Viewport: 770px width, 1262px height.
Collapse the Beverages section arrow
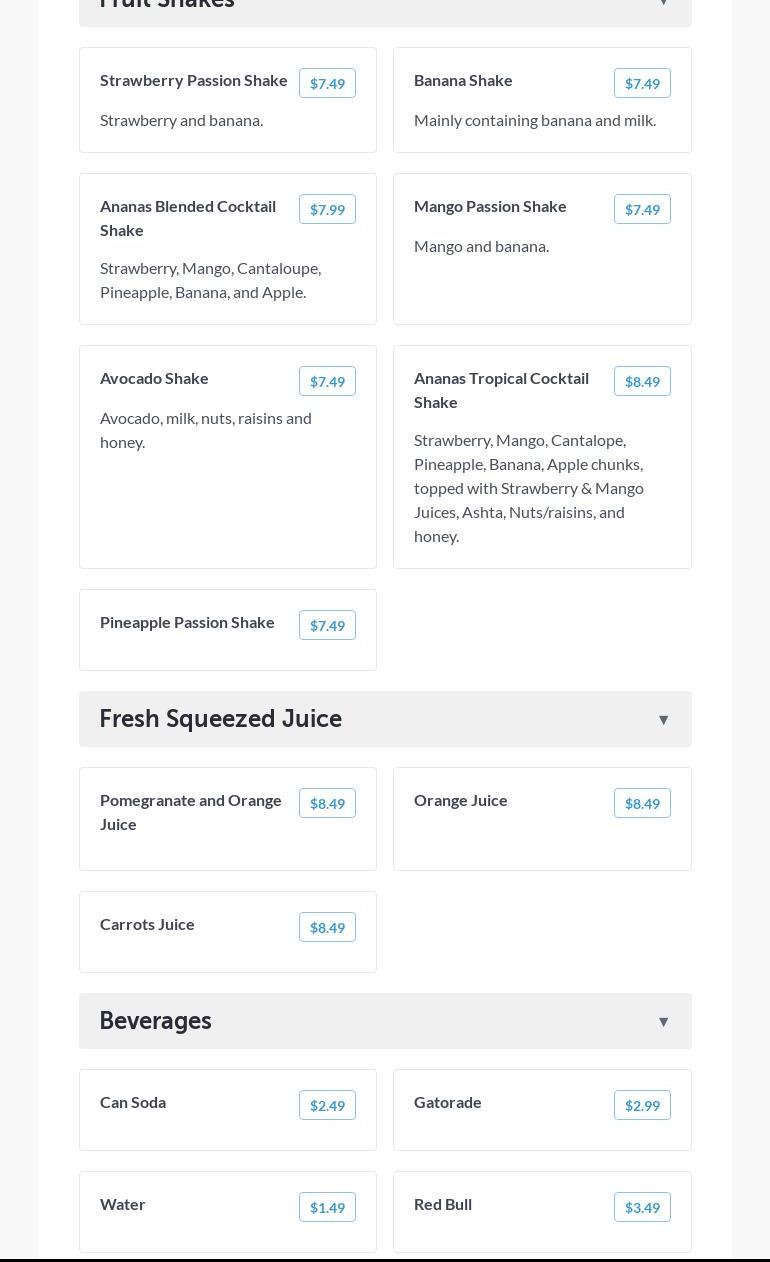pos(663,1022)
